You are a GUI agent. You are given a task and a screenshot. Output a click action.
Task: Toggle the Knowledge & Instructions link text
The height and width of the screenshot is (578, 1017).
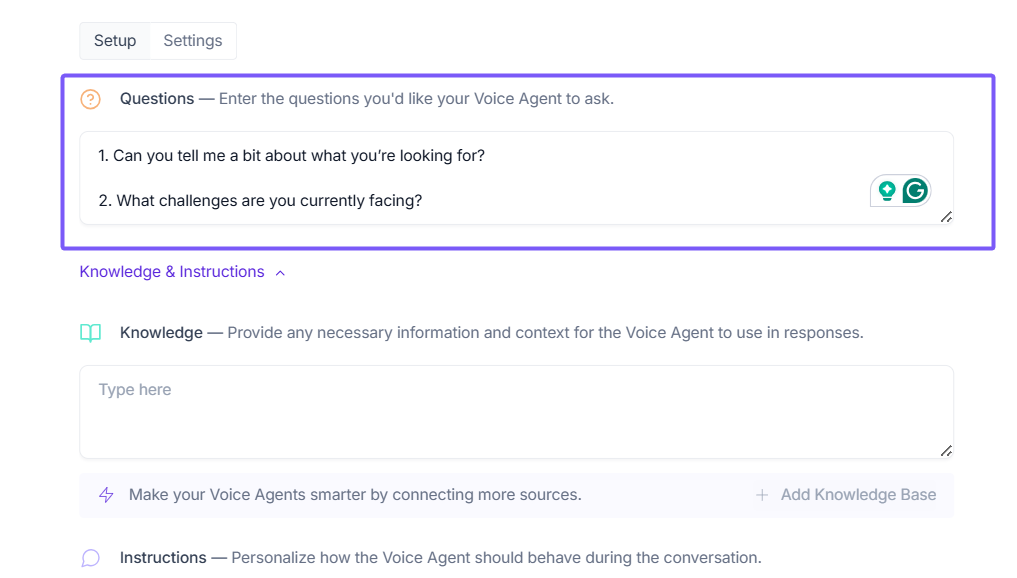[172, 272]
